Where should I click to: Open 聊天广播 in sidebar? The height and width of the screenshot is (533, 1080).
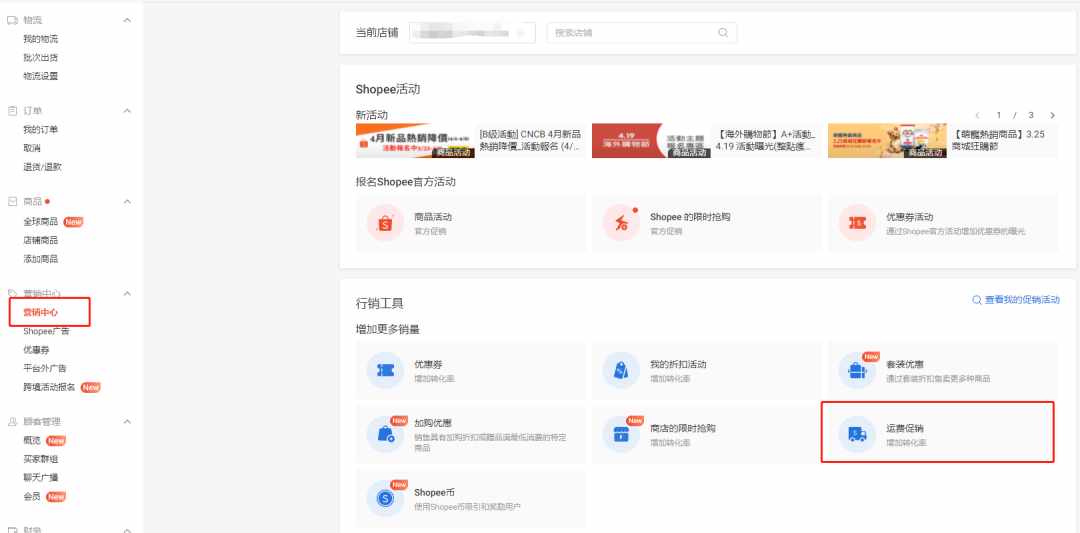(x=41, y=478)
